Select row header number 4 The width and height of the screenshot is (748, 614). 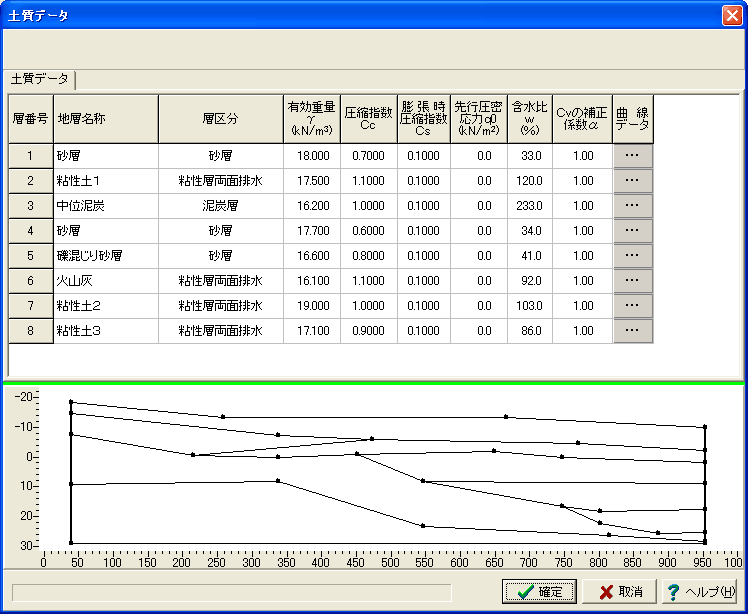click(x=30, y=231)
